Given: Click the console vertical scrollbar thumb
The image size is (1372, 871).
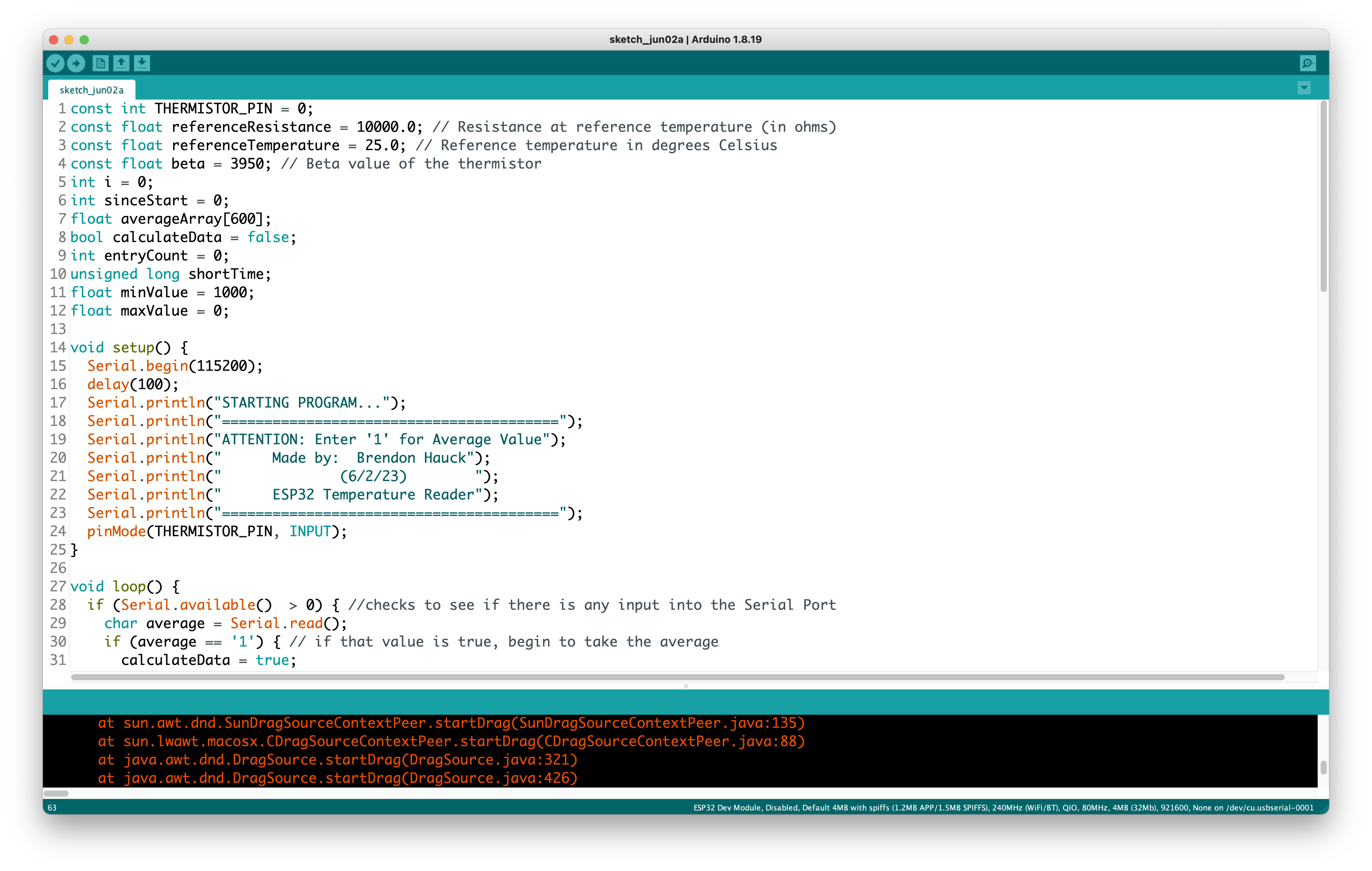Looking at the screenshot, I should [x=1323, y=767].
